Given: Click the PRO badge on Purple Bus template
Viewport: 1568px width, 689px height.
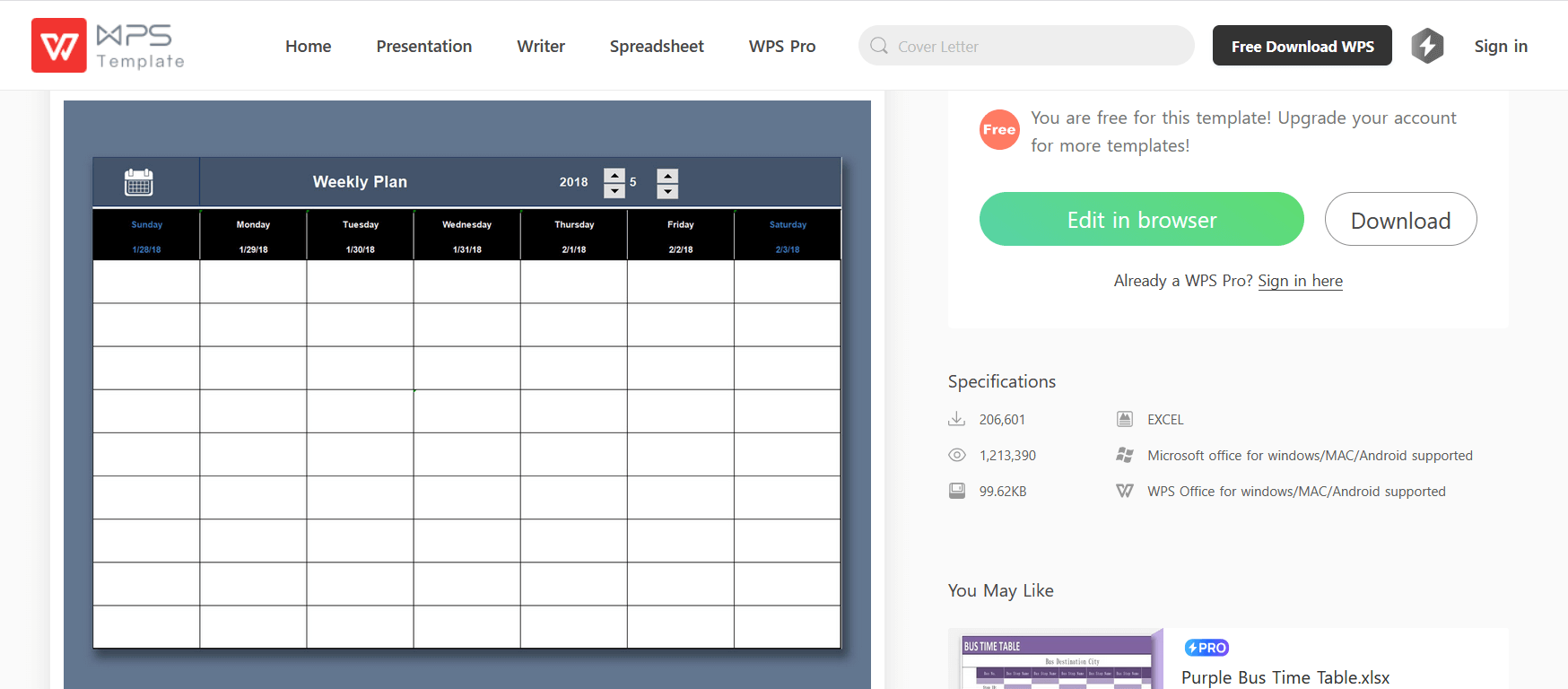Looking at the screenshot, I should point(1206,648).
